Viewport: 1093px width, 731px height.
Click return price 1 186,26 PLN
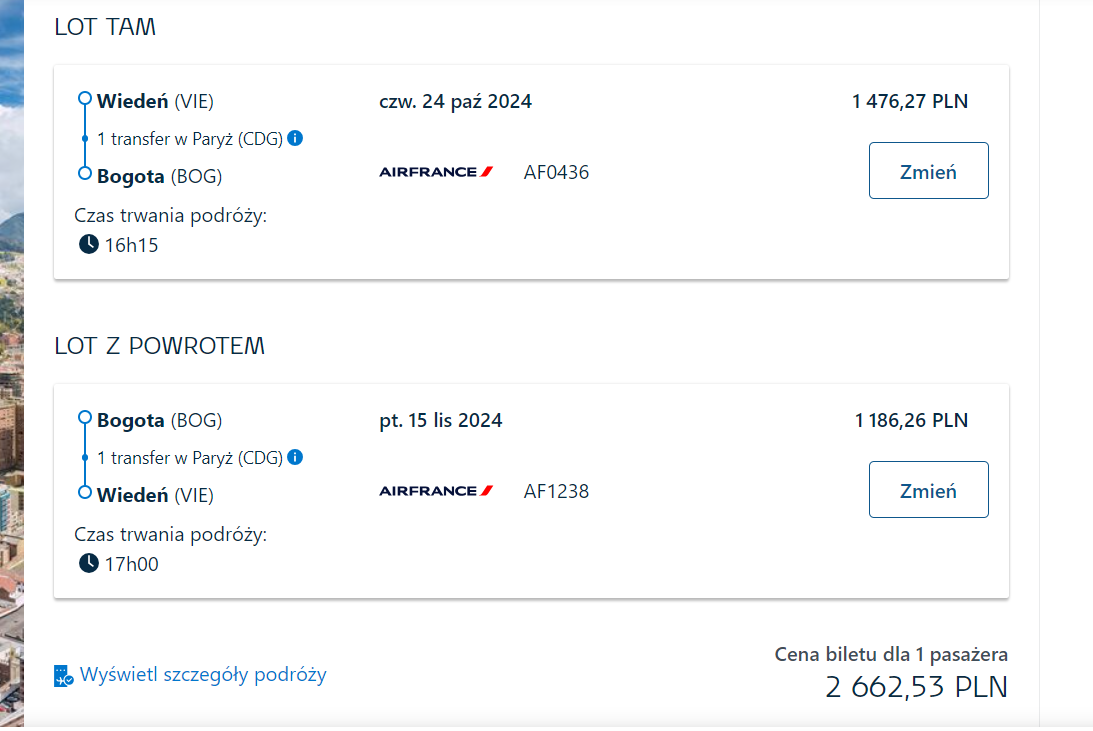tap(911, 421)
